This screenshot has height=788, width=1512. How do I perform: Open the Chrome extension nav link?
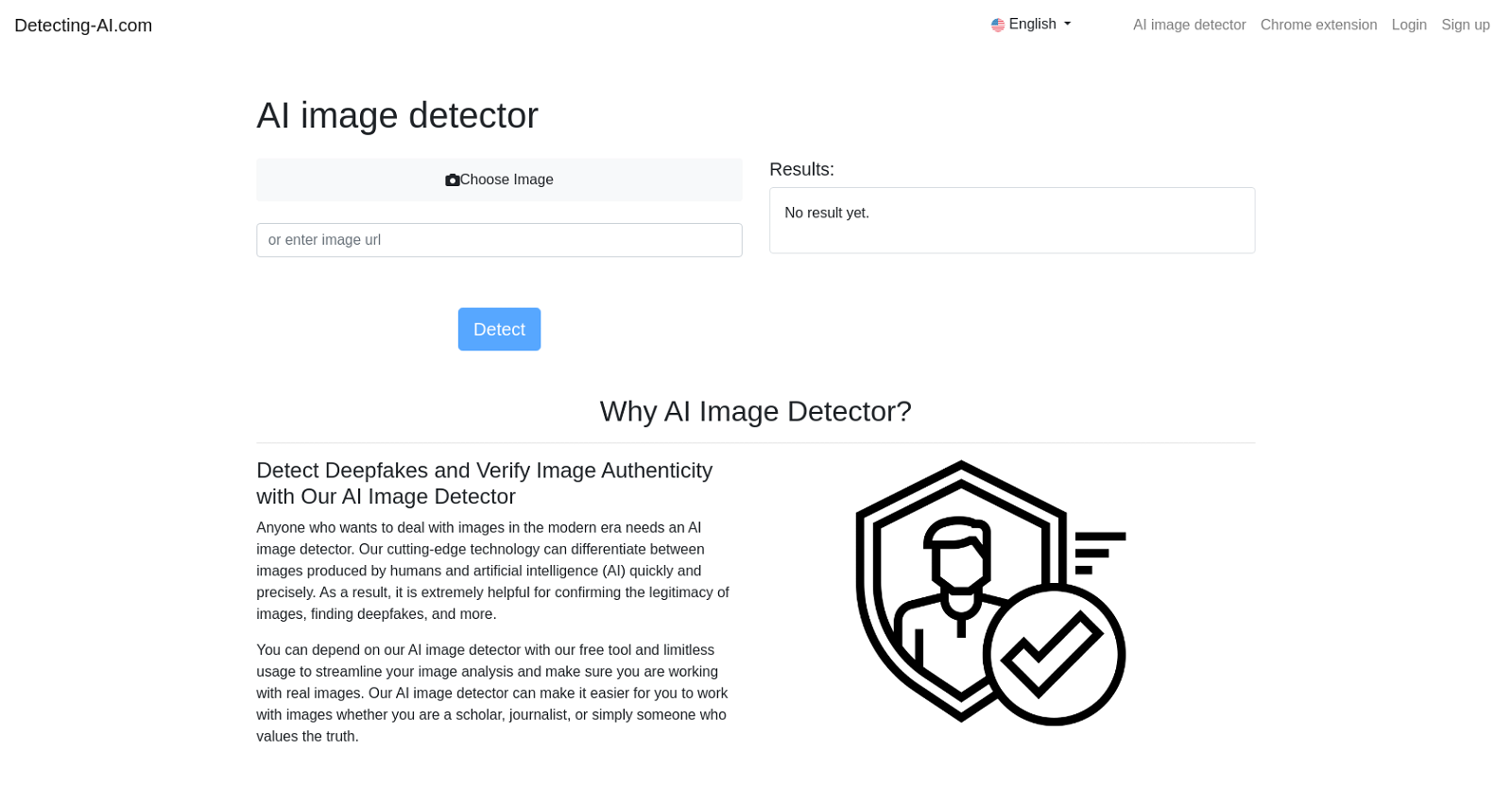pyautogui.click(x=1318, y=25)
